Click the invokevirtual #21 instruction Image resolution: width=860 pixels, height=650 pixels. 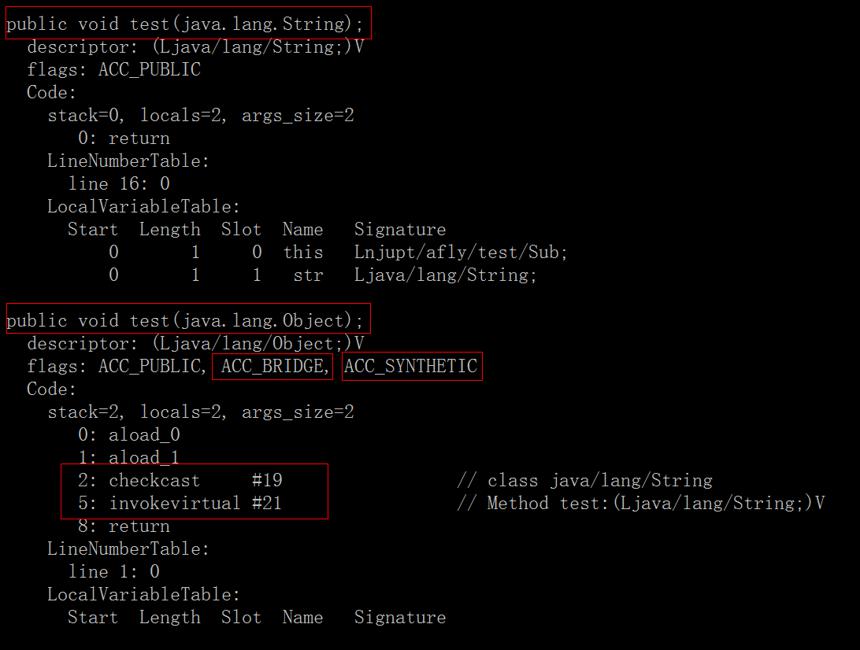tap(180, 503)
